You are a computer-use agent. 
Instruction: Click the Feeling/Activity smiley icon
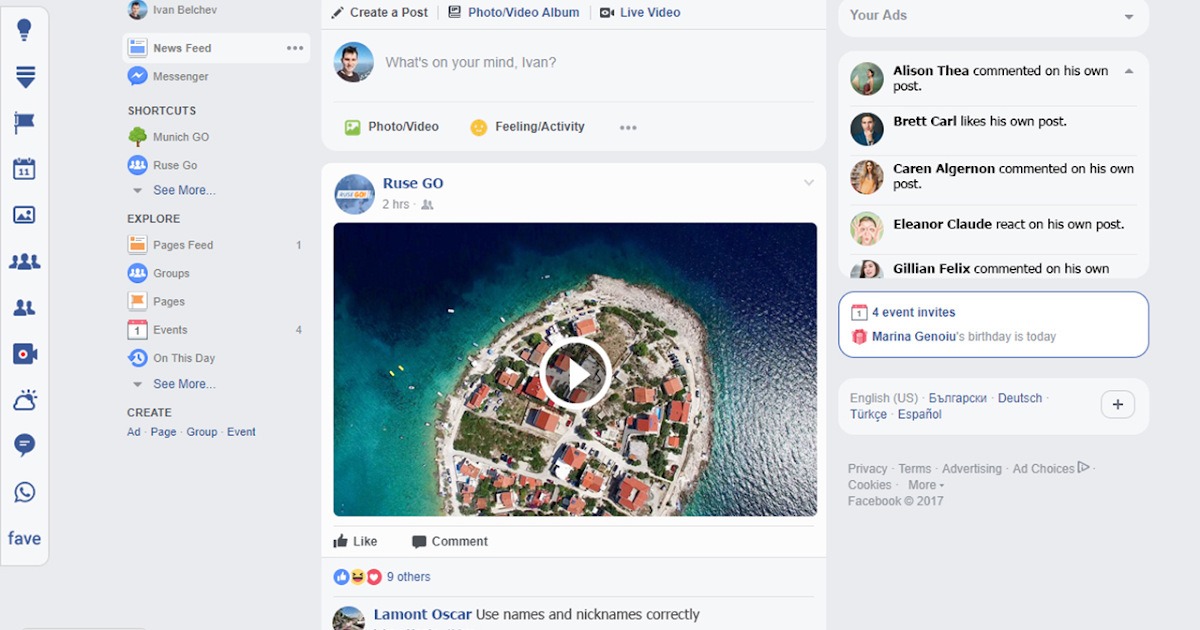pyautogui.click(x=479, y=127)
